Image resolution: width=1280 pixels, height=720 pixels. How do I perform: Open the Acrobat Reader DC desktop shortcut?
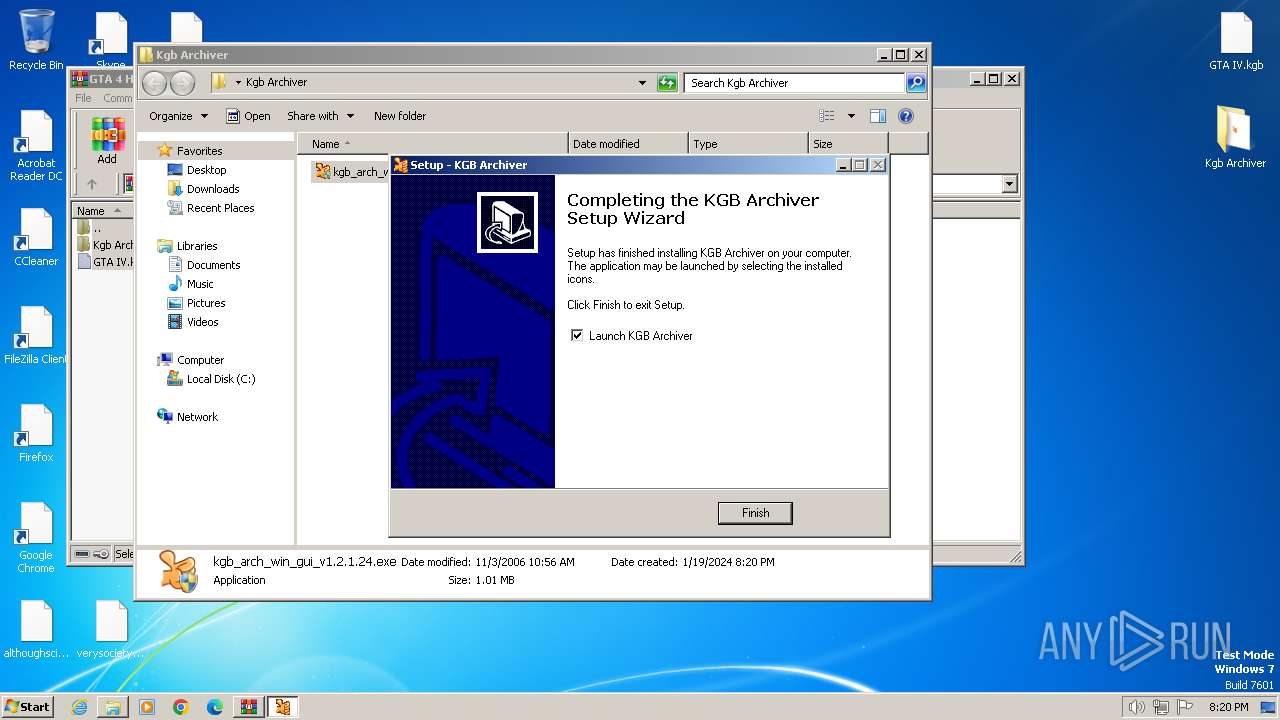pos(36,146)
